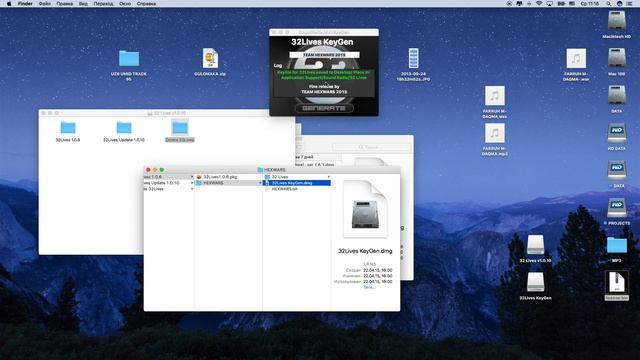Open the Apple menu

(9, 4)
